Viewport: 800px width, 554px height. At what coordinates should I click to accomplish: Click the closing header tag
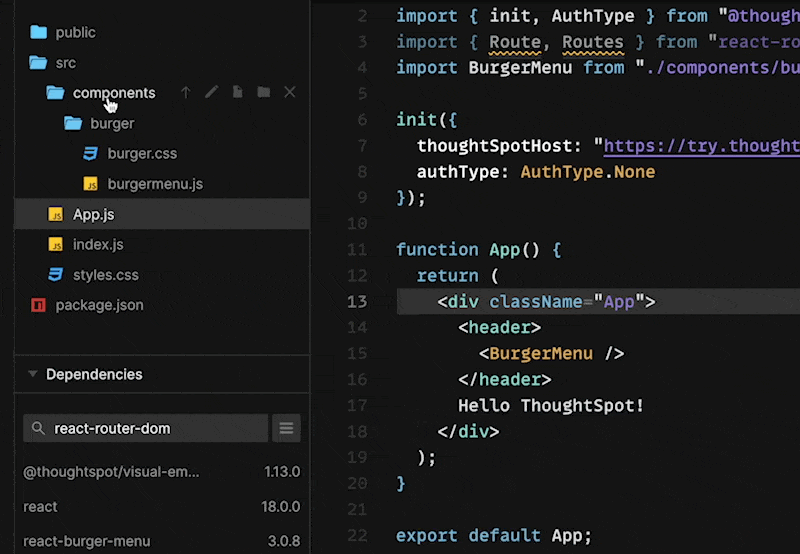point(505,380)
